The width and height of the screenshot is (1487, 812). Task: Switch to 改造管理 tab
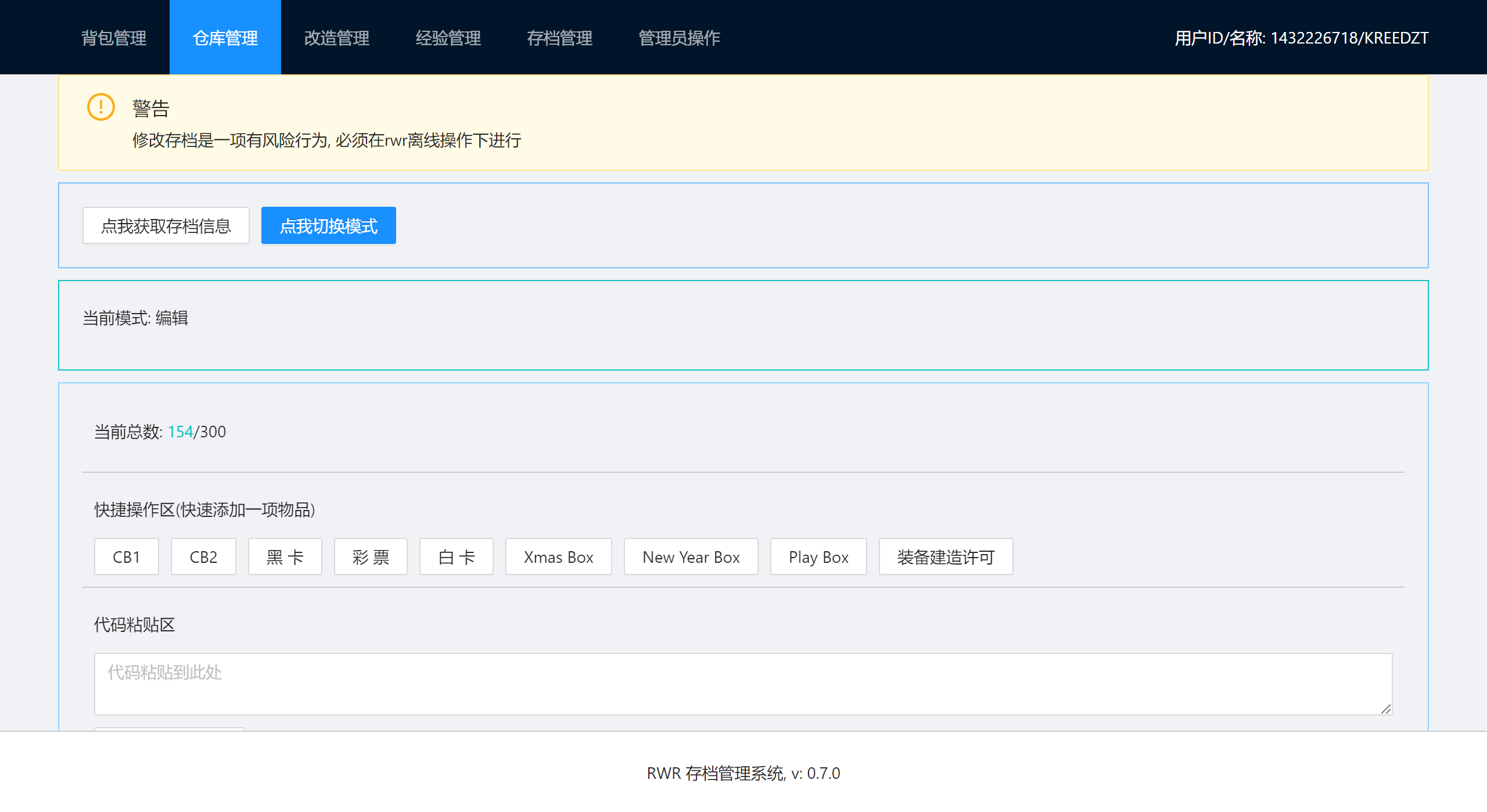pyautogui.click(x=336, y=38)
